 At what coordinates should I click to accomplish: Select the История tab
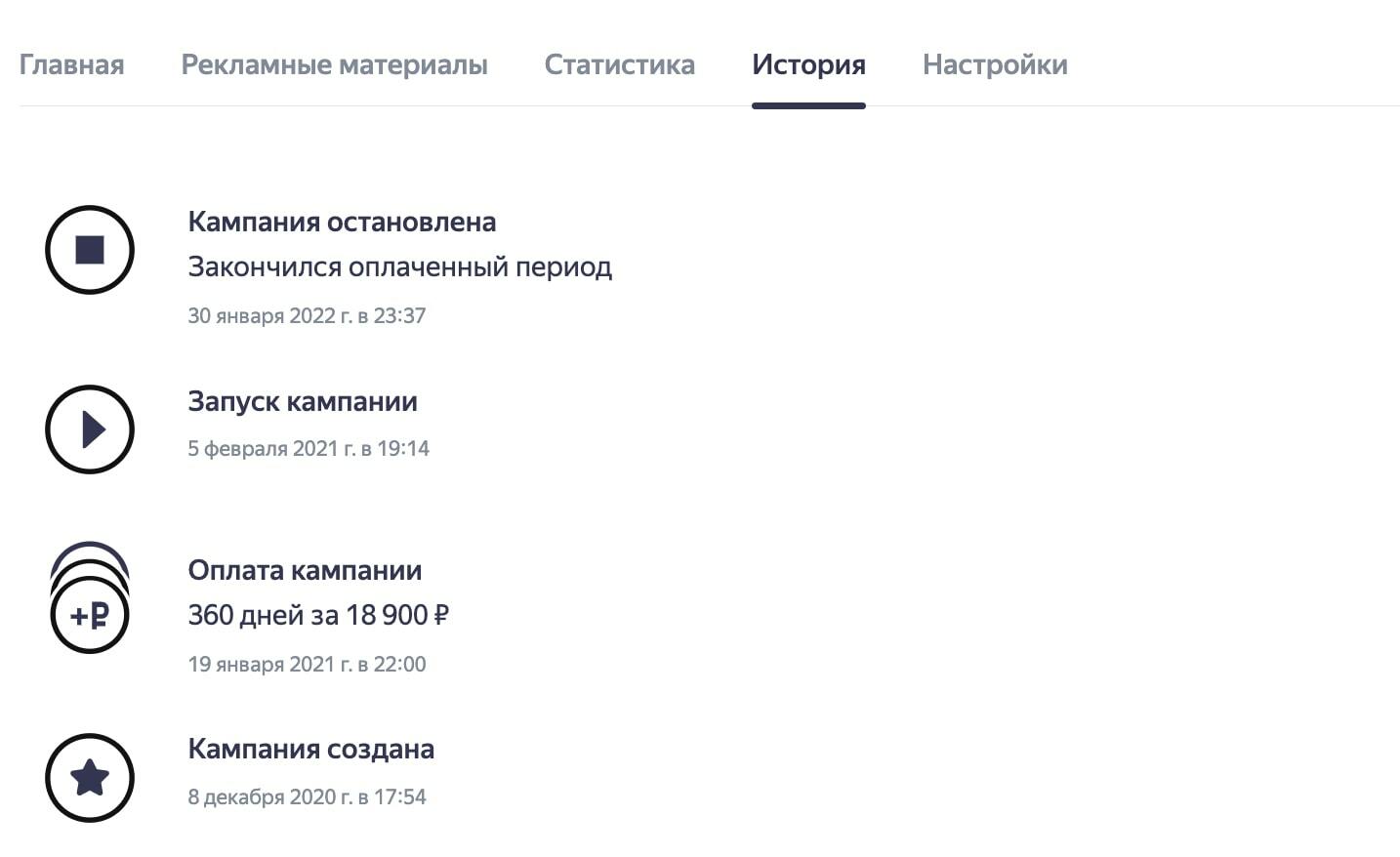tap(808, 64)
